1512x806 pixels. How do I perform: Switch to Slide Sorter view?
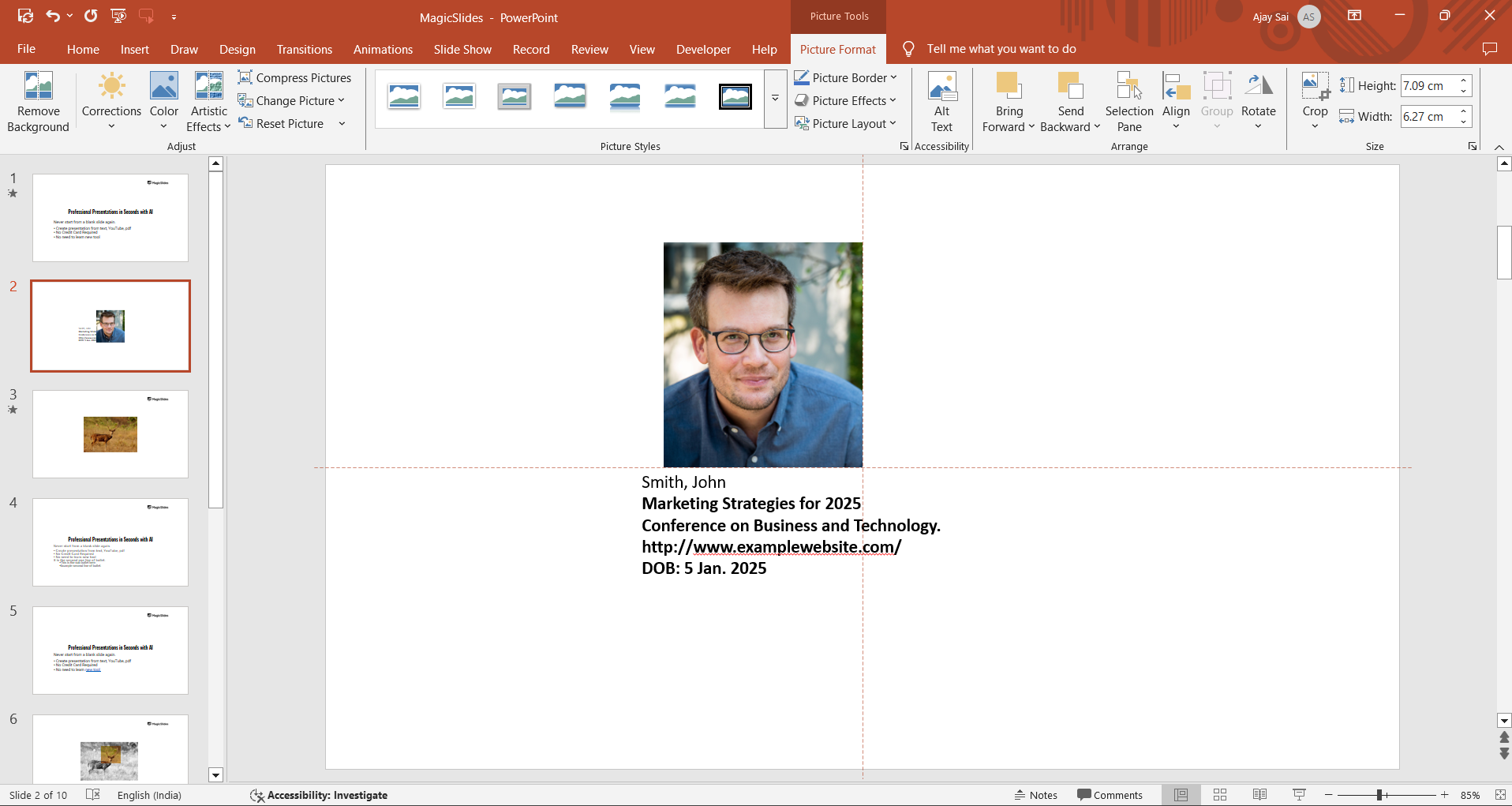click(1220, 795)
